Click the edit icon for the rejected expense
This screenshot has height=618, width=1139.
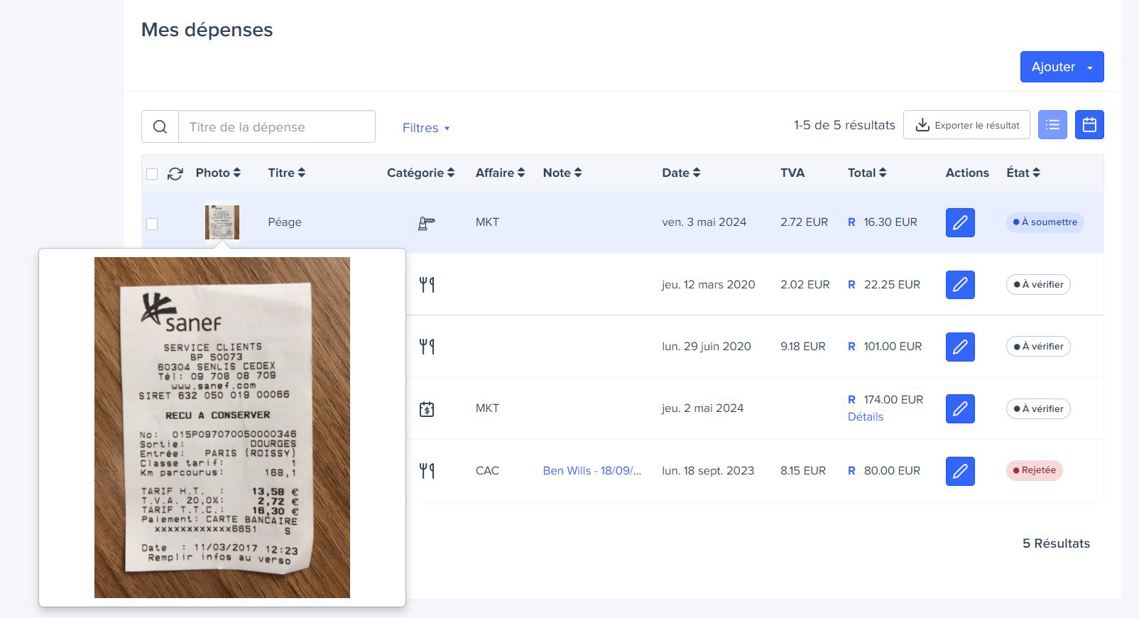point(960,471)
